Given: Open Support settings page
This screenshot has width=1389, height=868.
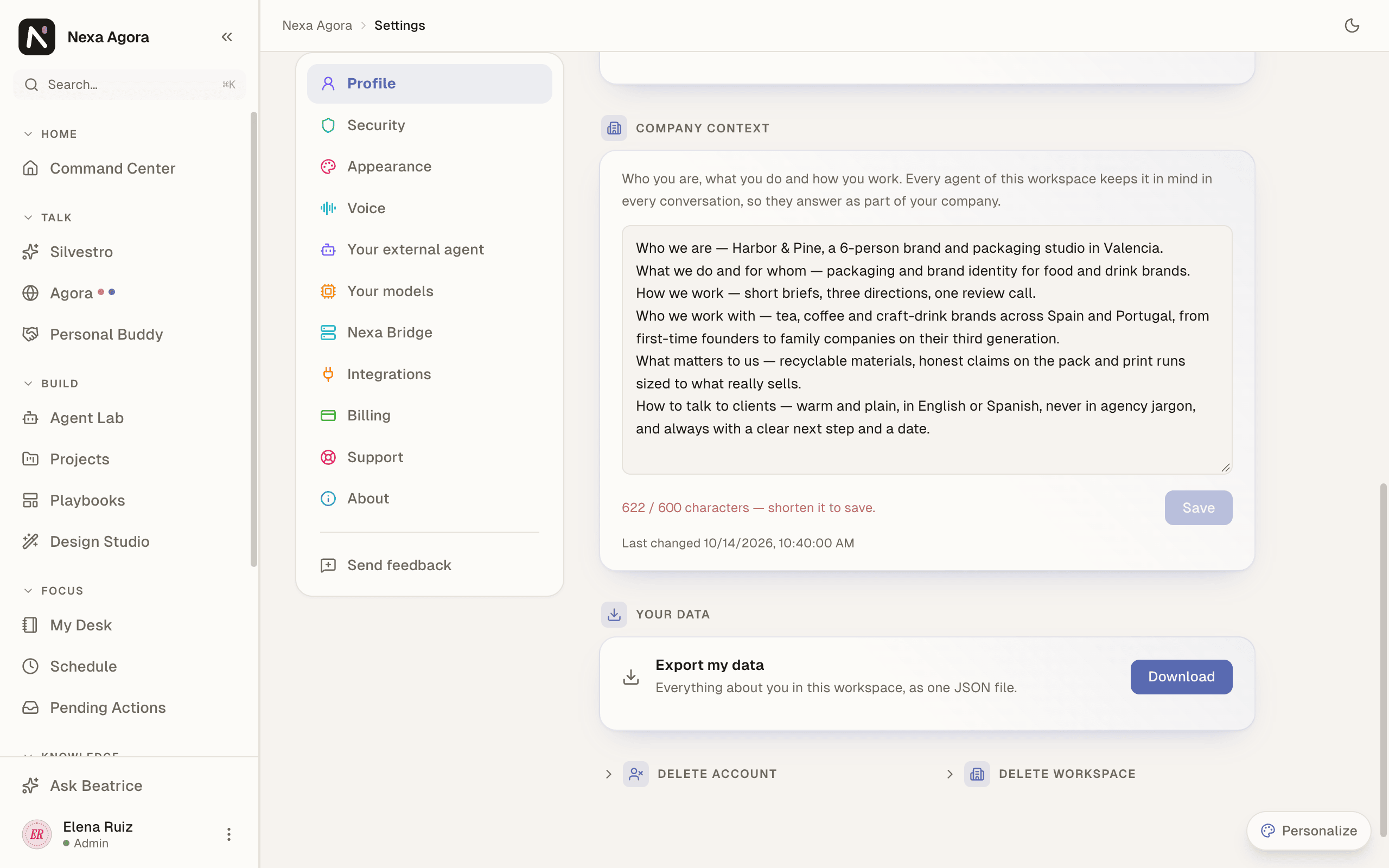Looking at the screenshot, I should tap(429, 457).
